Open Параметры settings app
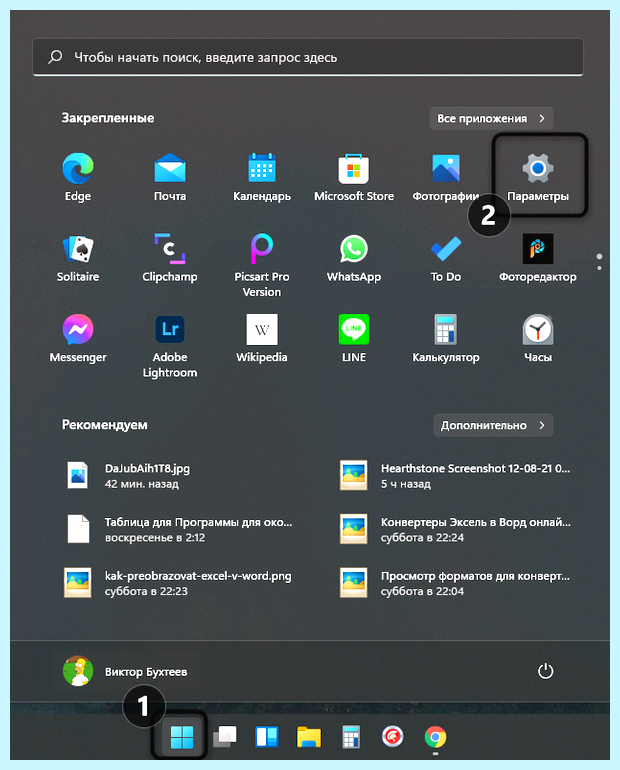Screen dimensions: 620x770 538,176
